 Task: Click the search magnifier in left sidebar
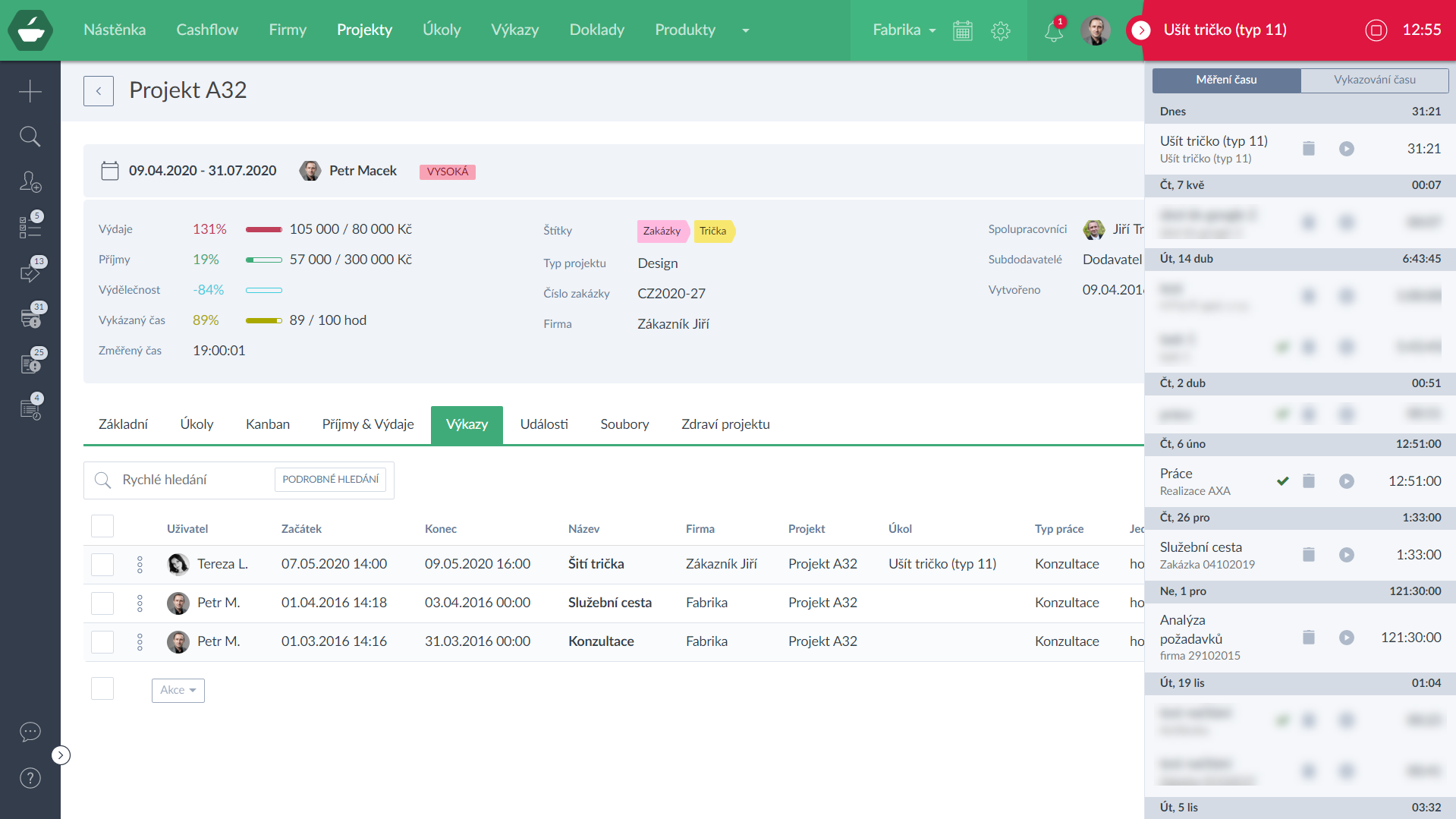click(30, 137)
